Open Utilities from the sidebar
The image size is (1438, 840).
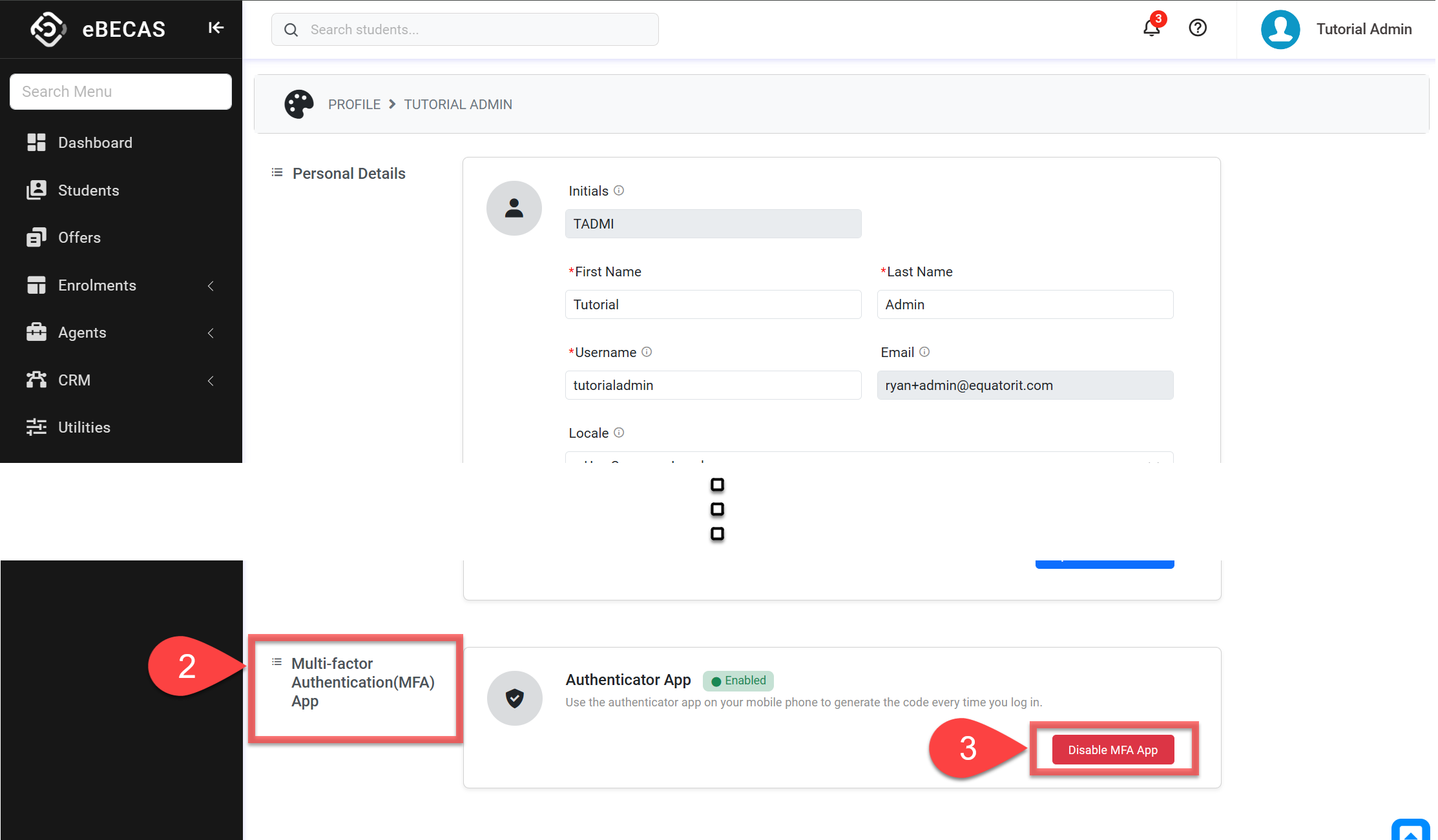click(x=84, y=427)
